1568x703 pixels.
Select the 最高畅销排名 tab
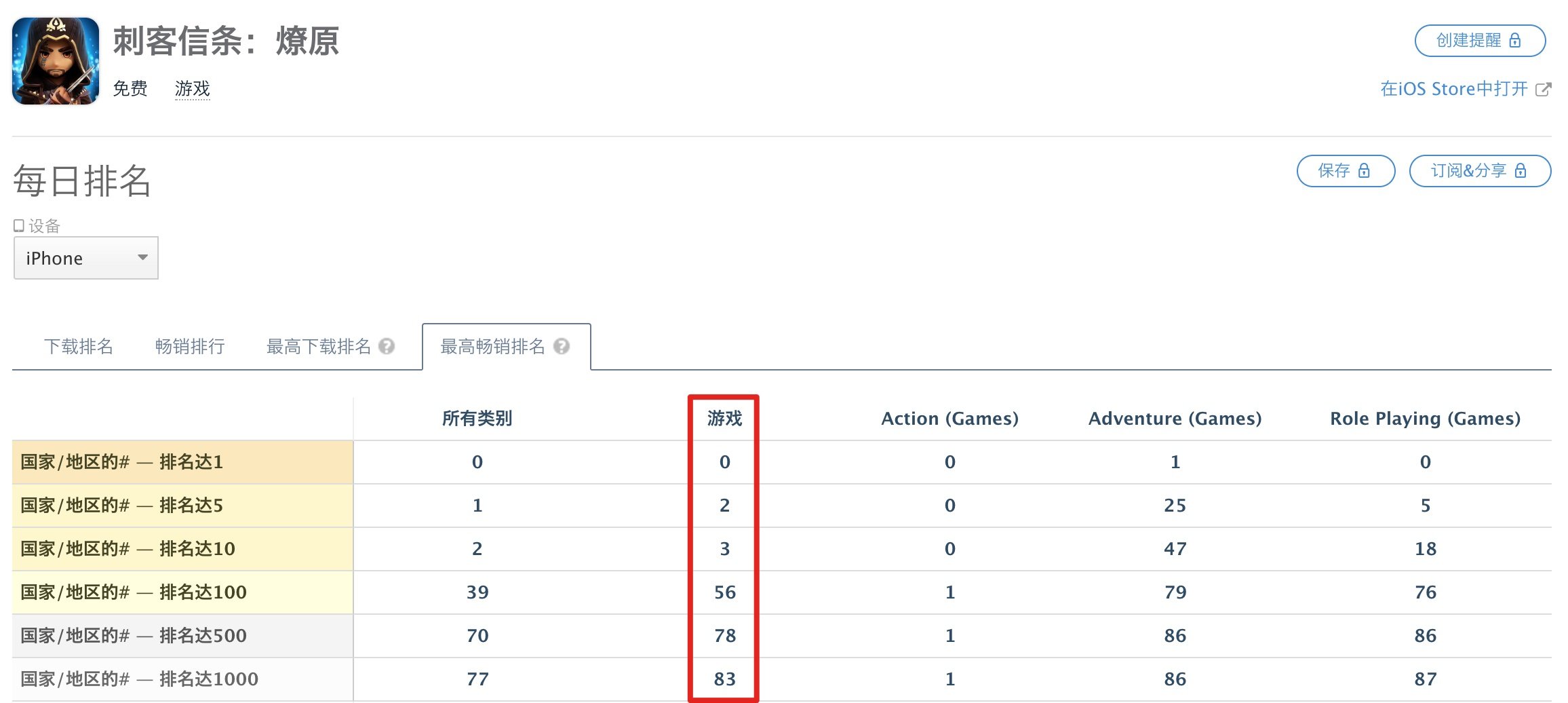pyautogui.click(x=507, y=347)
